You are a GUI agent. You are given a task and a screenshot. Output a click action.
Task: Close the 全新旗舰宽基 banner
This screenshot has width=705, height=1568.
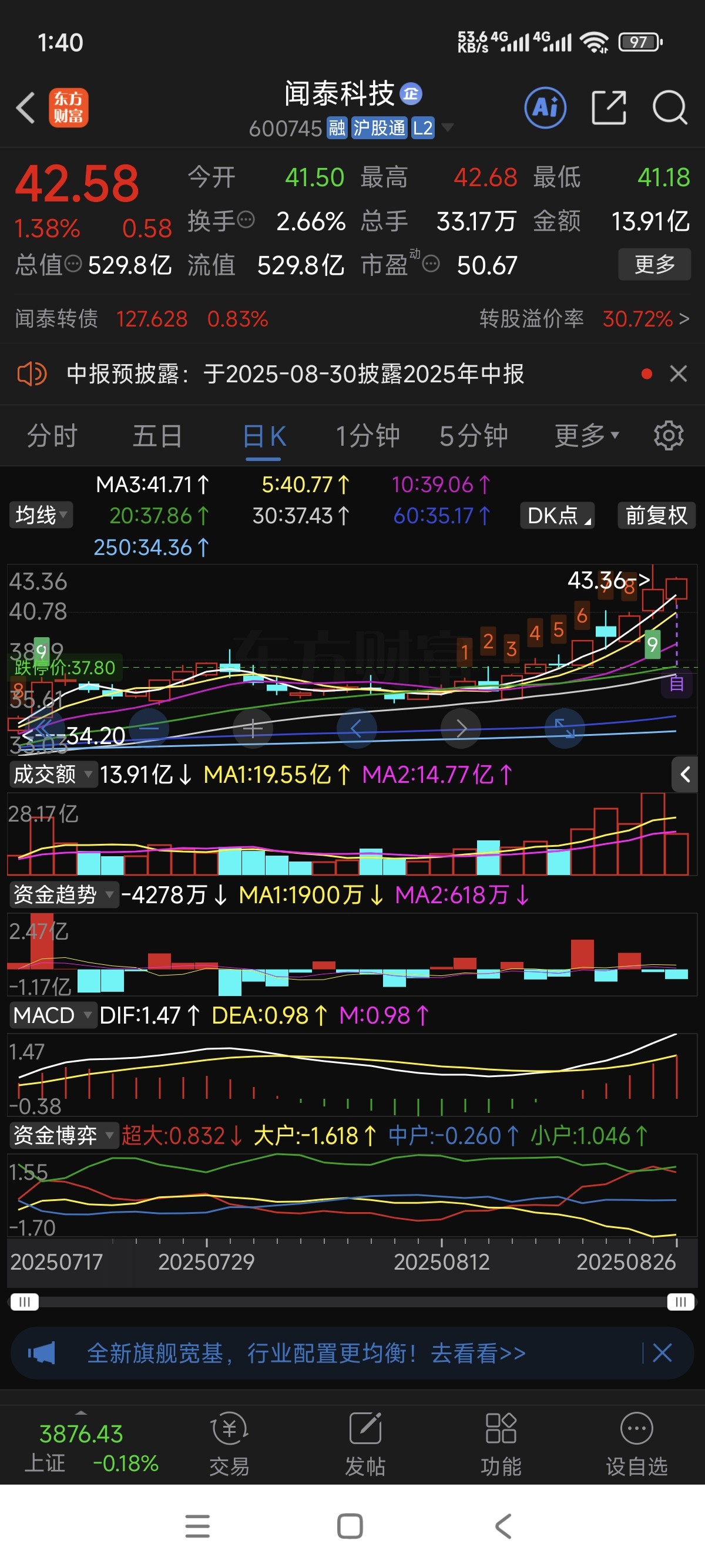pos(662,1353)
